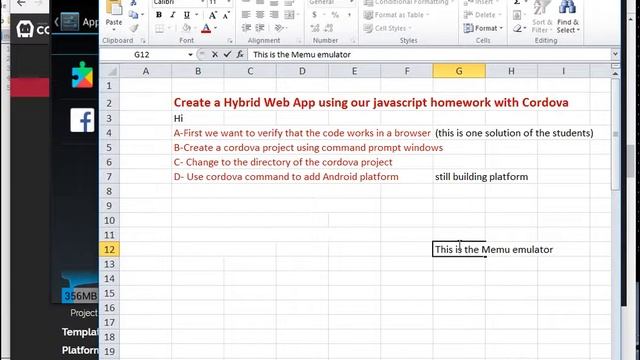The image size is (640, 360).
Task: Click the Select All corner of the sheet
Action: 109,71
